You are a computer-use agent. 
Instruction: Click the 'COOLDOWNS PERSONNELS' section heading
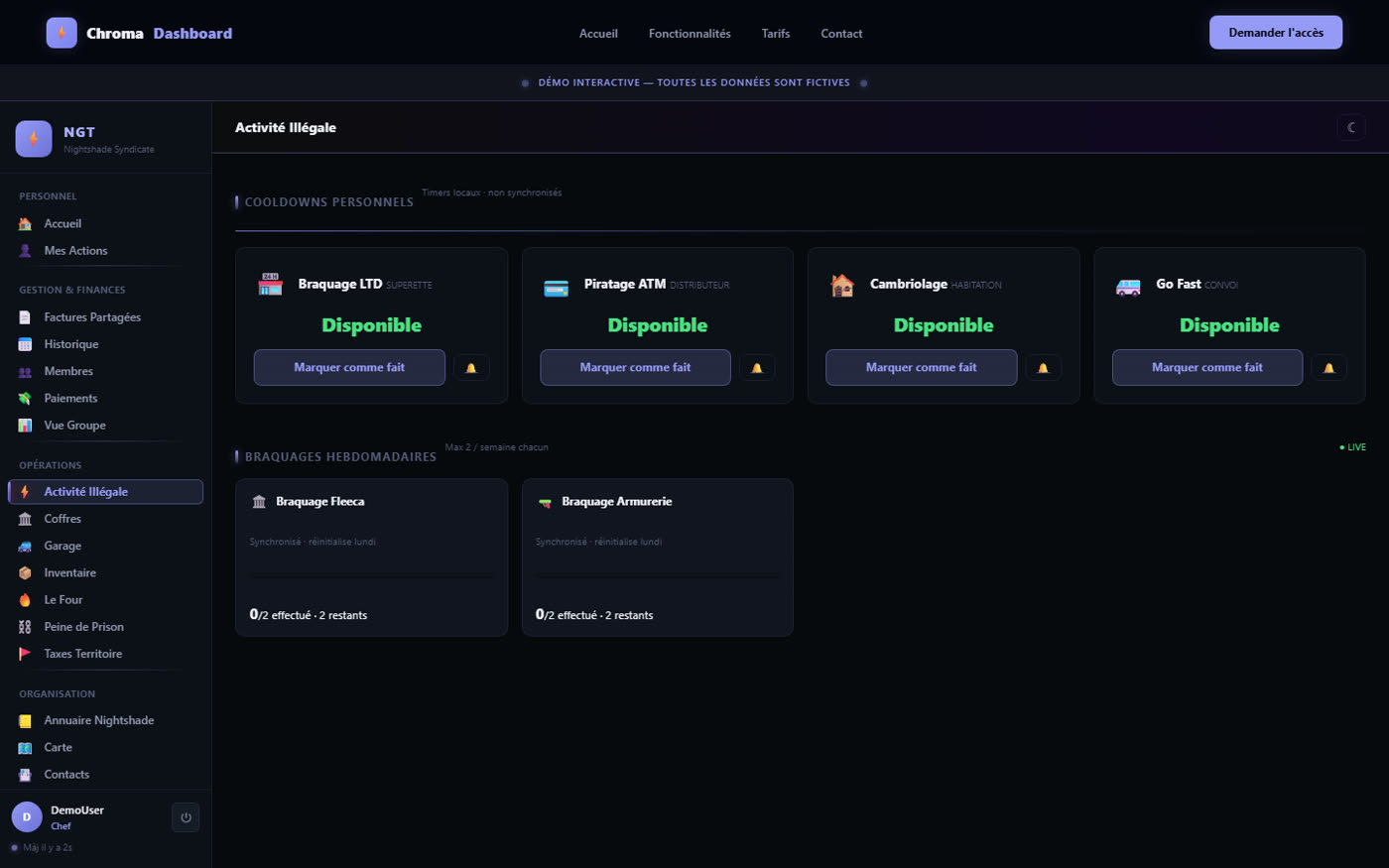(x=329, y=202)
